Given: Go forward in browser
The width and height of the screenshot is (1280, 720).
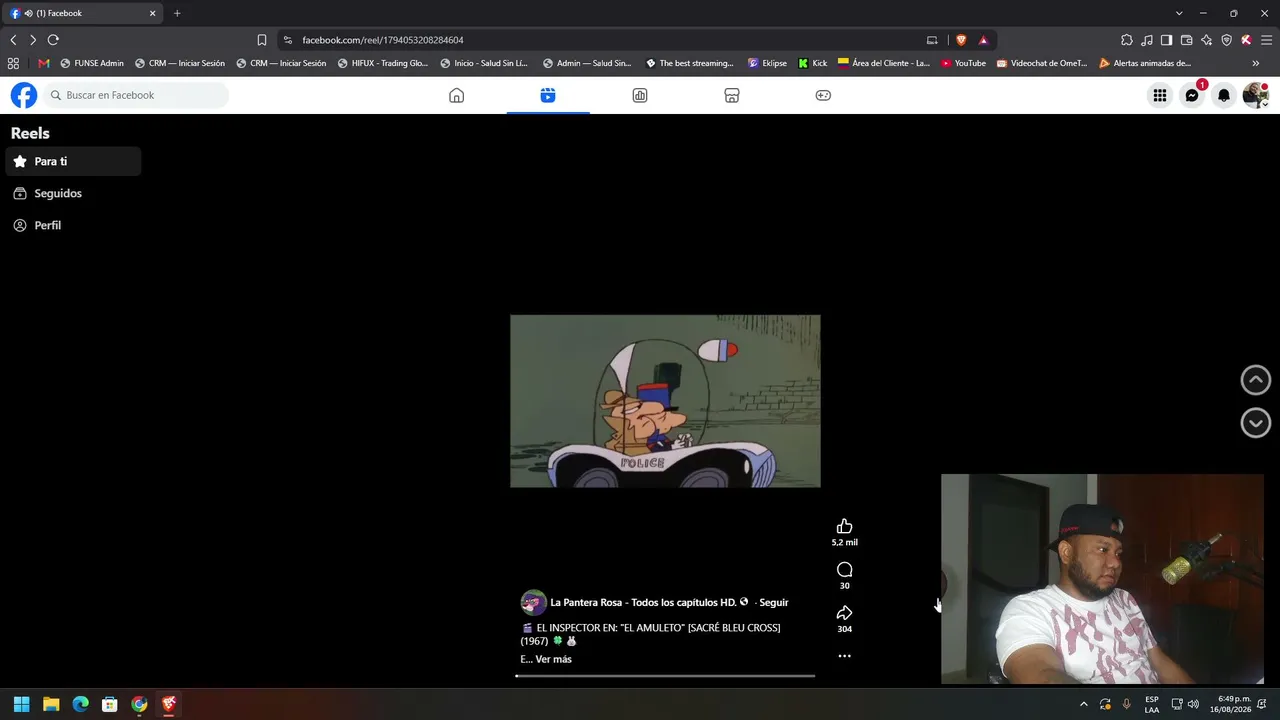Looking at the screenshot, I should point(33,40).
